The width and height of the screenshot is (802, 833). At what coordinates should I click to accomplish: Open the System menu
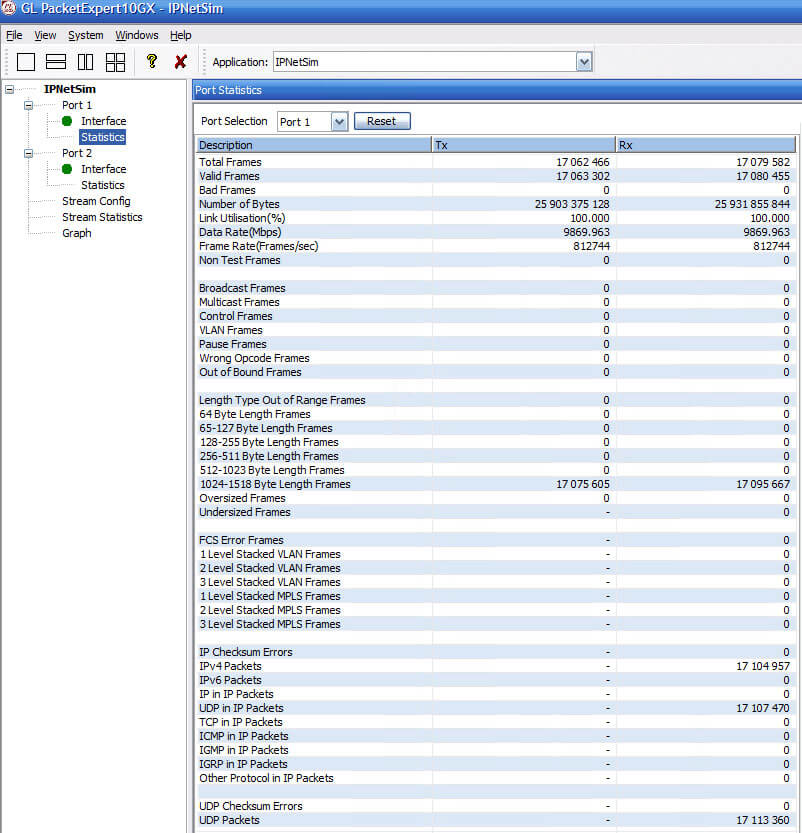point(86,35)
